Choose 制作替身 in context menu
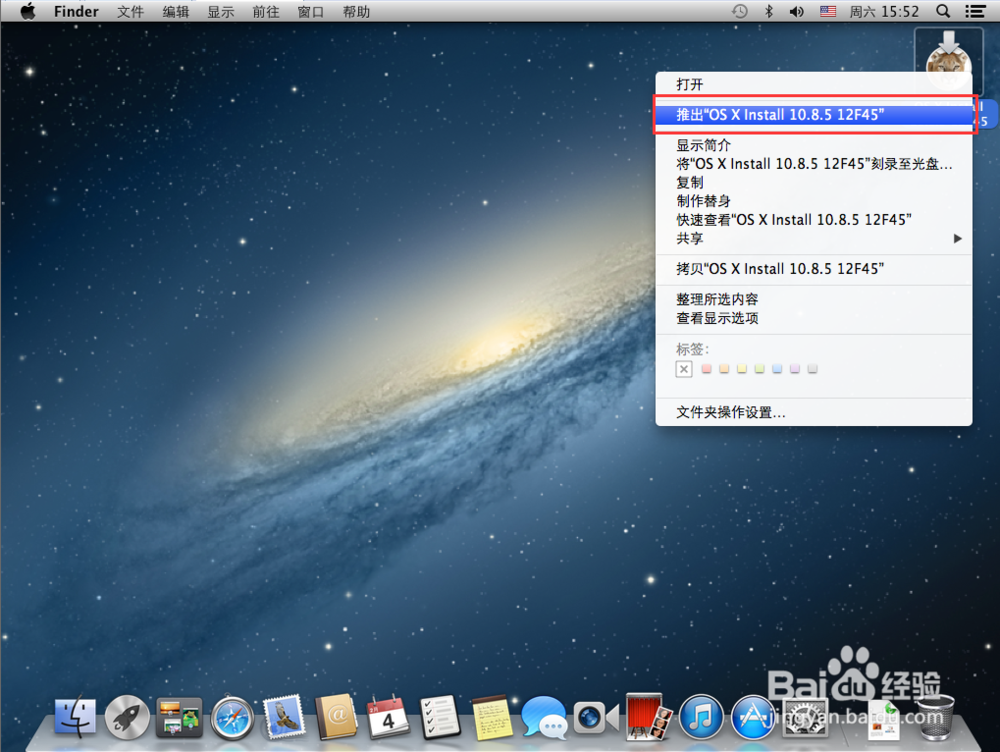The height and width of the screenshot is (752, 1000). tap(814, 201)
